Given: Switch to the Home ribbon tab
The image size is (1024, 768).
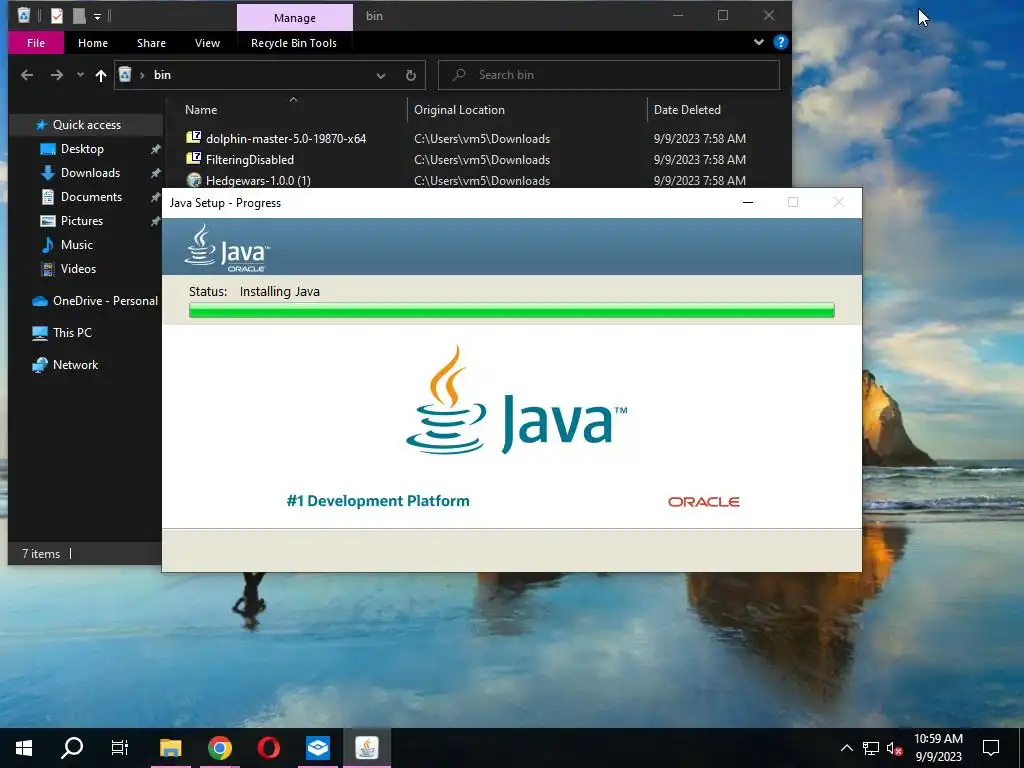Looking at the screenshot, I should (93, 43).
